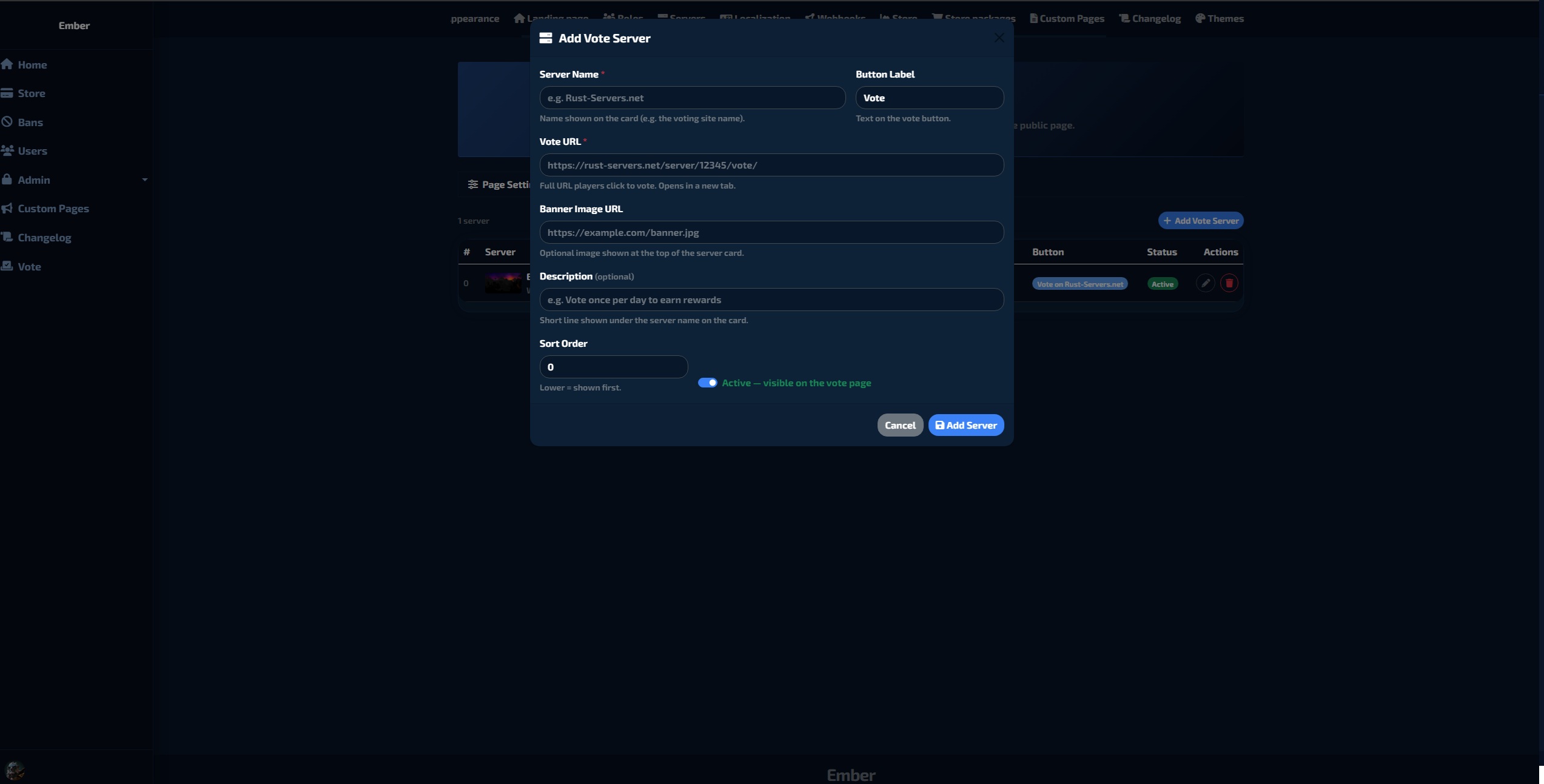Focus the Vote URL field
The height and width of the screenshot is (784, 1544).
tap(771, 165)
